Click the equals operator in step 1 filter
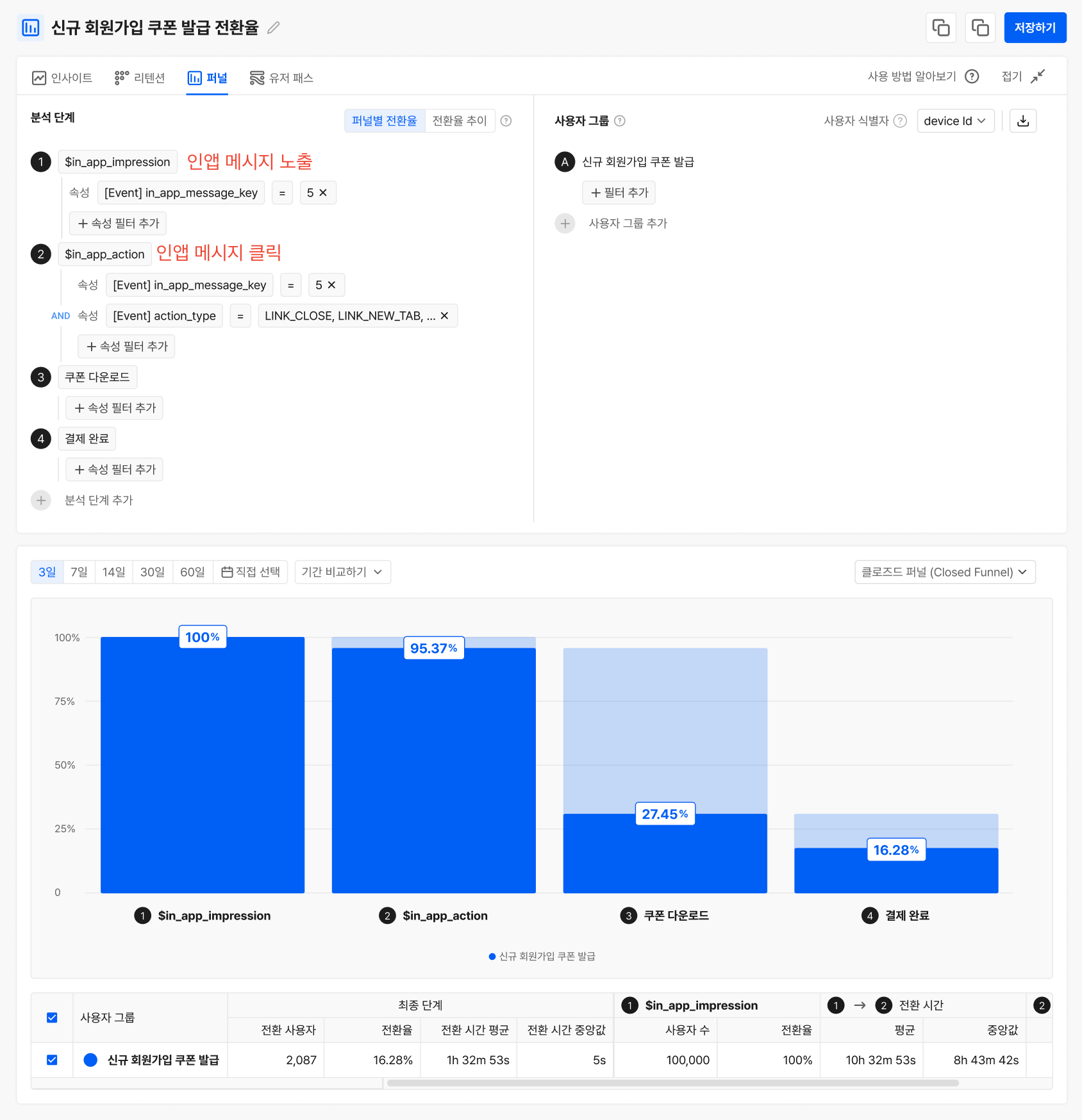 [282, 193]
